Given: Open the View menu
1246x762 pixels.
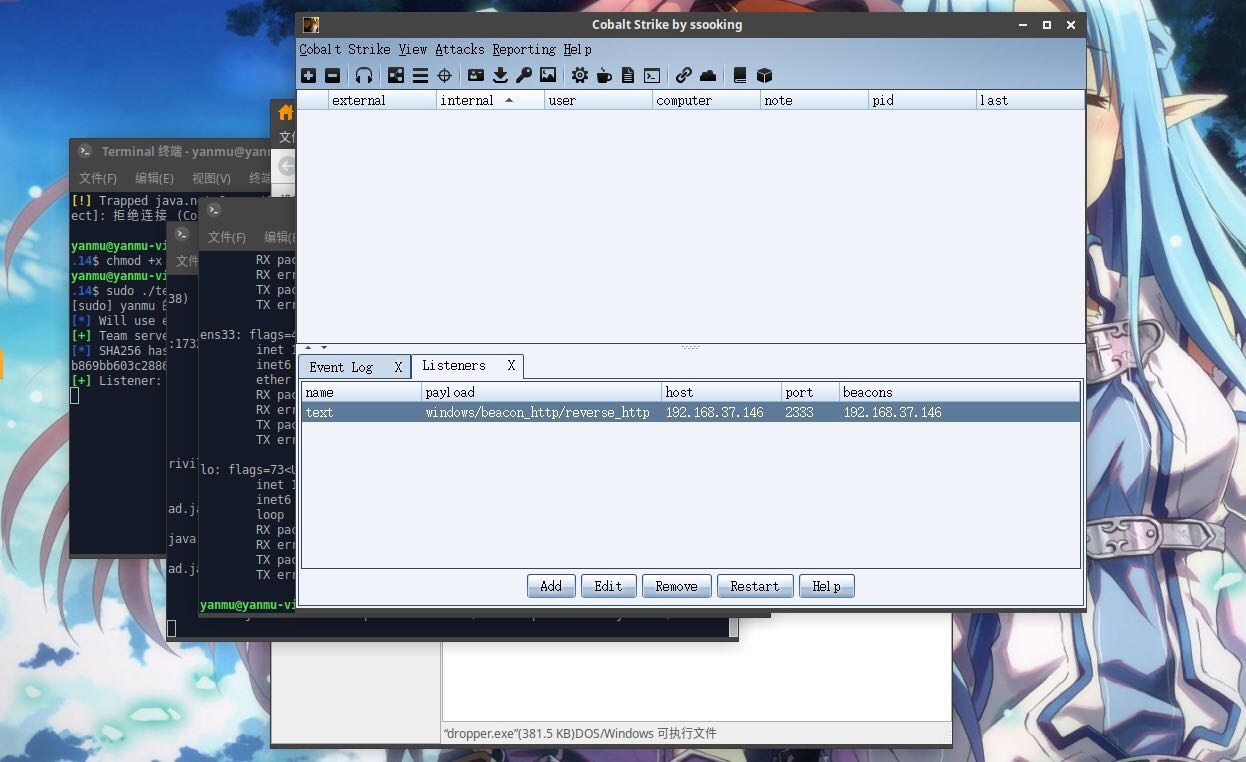Looking at the screenshot, I should (x=413, y=49).
